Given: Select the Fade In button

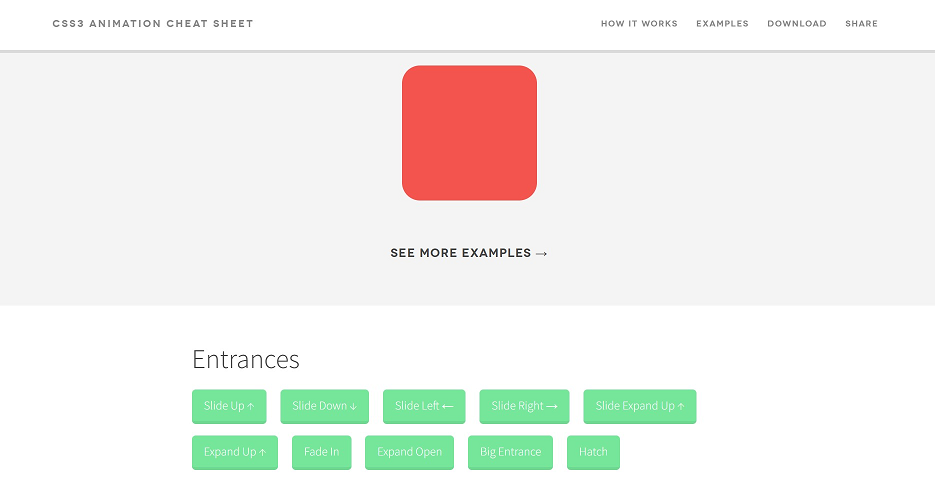Looking at the screenshot, I should click(321, 452).
